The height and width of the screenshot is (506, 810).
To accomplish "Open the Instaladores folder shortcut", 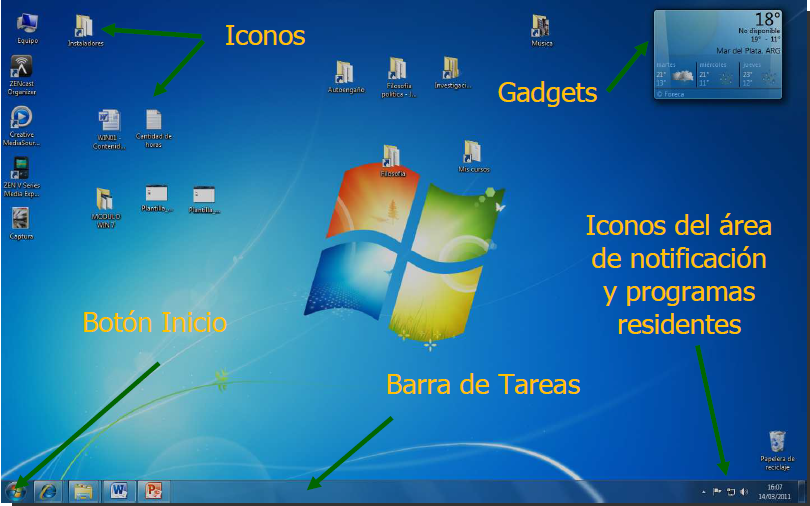I will click(85, 26).
